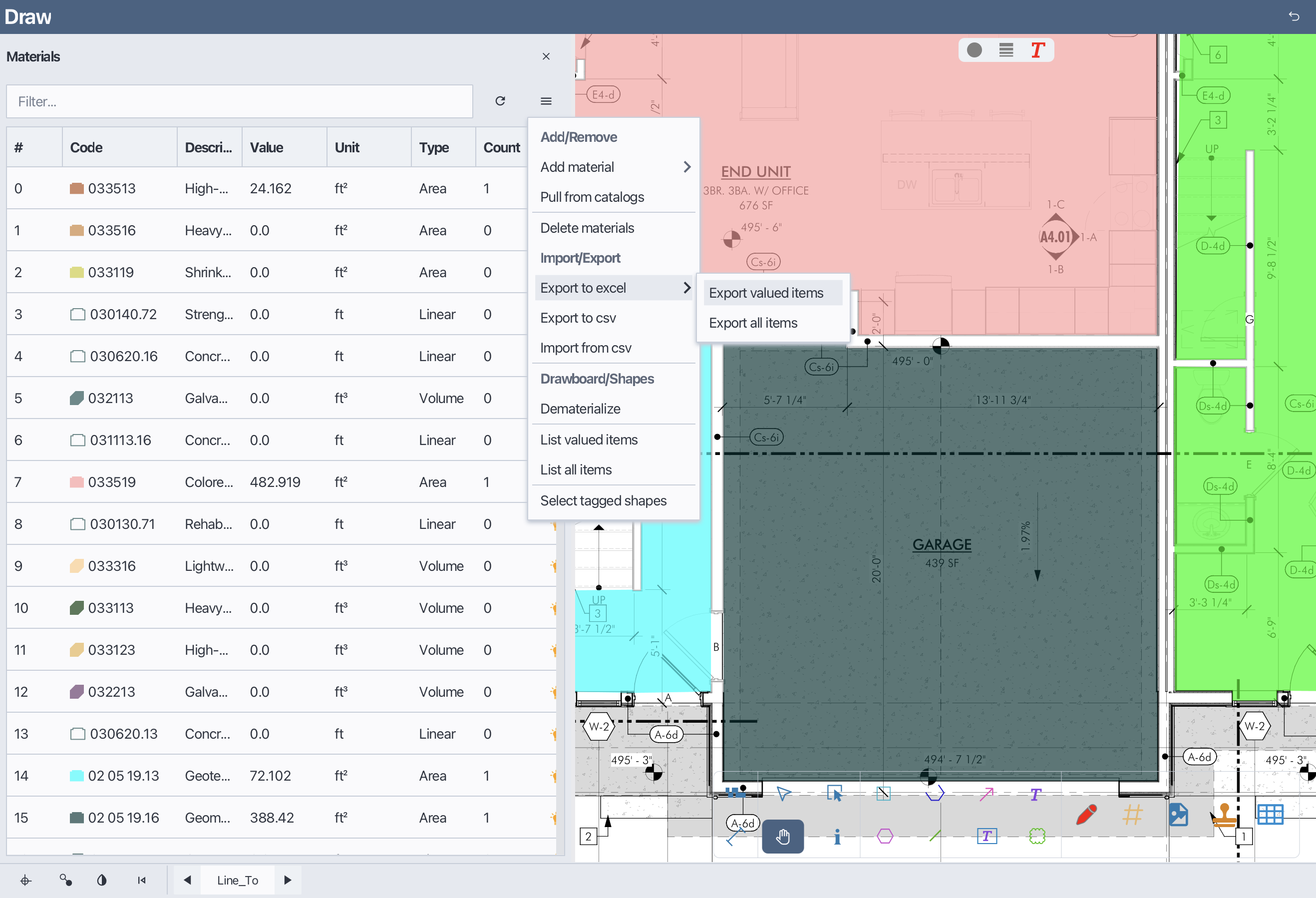Click the stamp tool icon

[1223, 818]
